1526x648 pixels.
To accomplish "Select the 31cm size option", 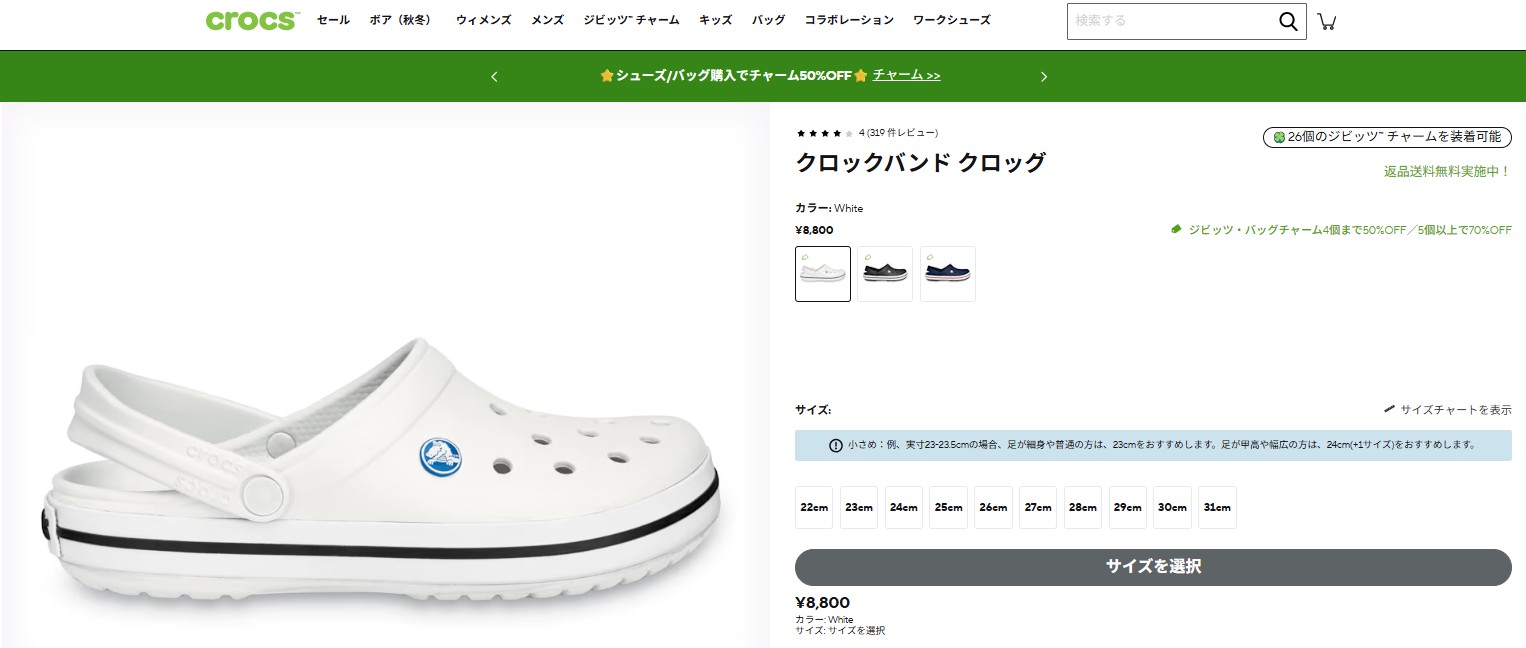I will point(1217,507).
